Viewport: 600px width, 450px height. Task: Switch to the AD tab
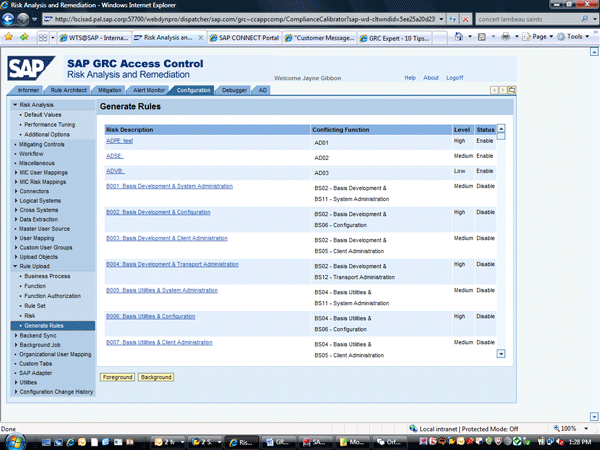tap(262, 90)
